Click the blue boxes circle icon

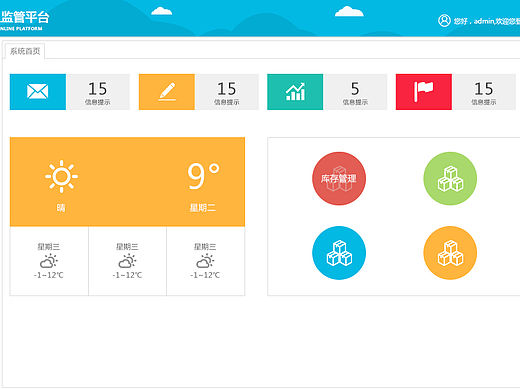coord(339,253)
